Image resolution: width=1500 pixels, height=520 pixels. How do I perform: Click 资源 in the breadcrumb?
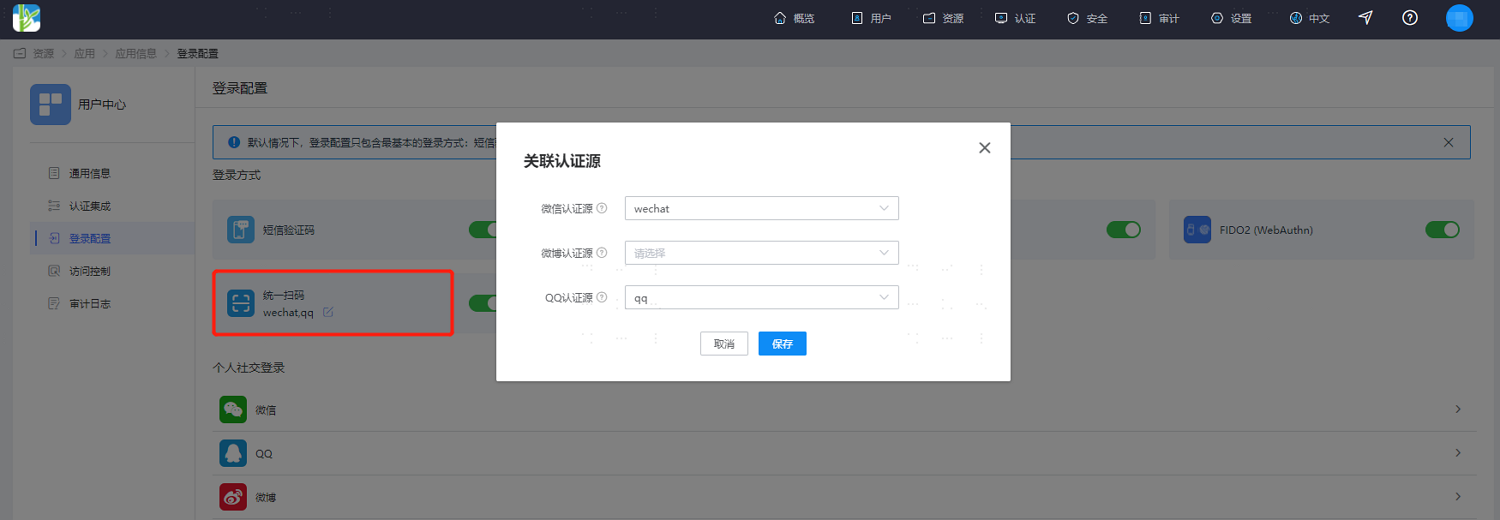pyautogui.click(x=43, y=54)
